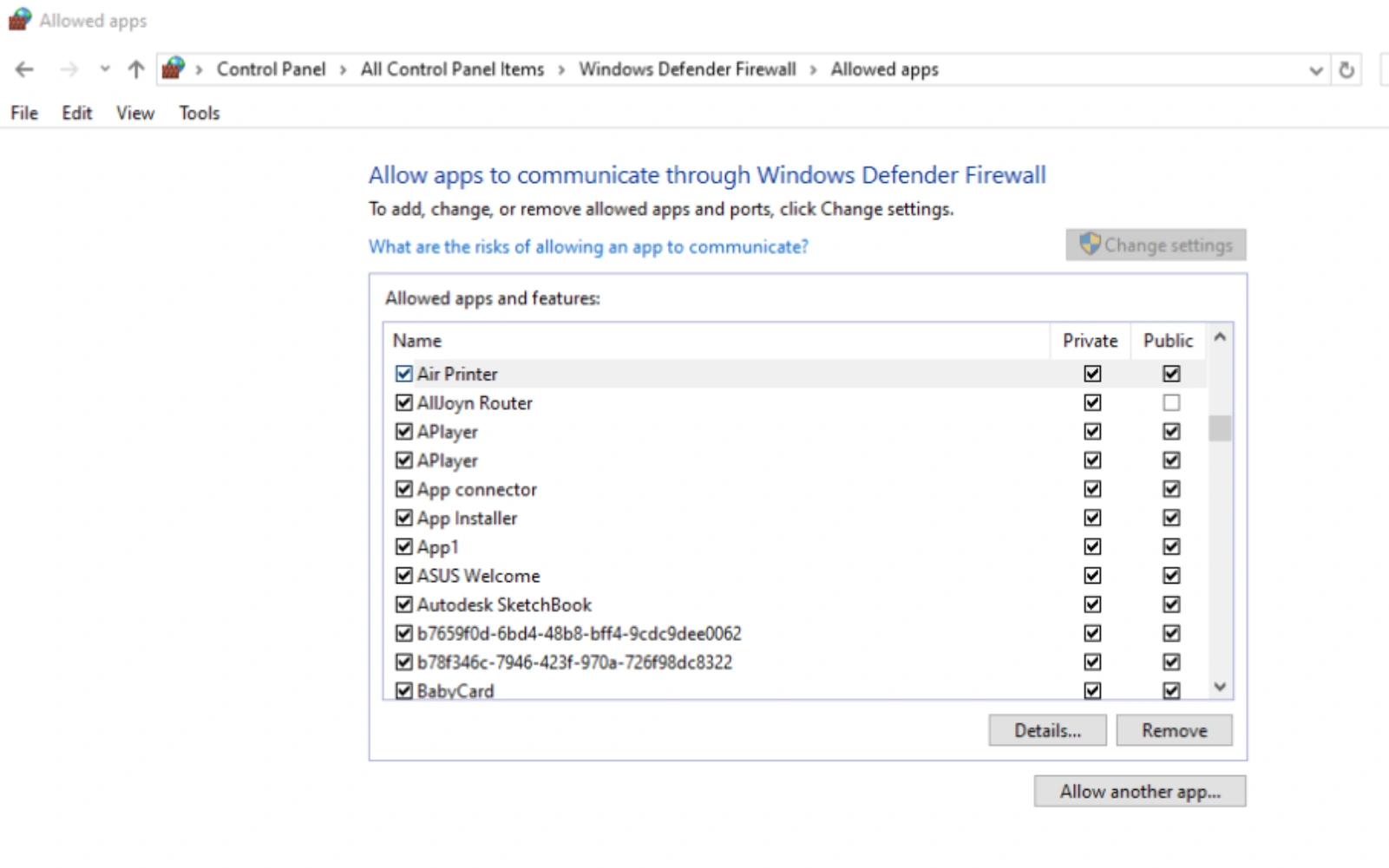The height and width of the screenshot is (868, 1389).
Task: Uncheck Private for Air Printer
Action: (x=1092, y=374)
